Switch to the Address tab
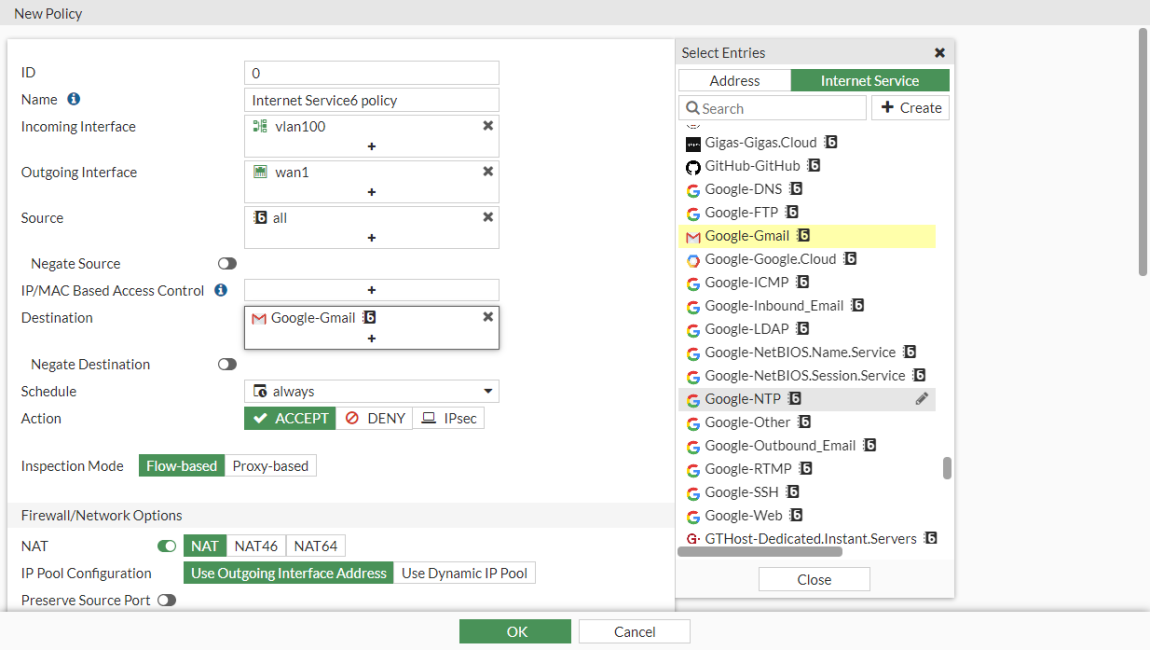This screenshot has height=650, width=1150. pos(735,81)
